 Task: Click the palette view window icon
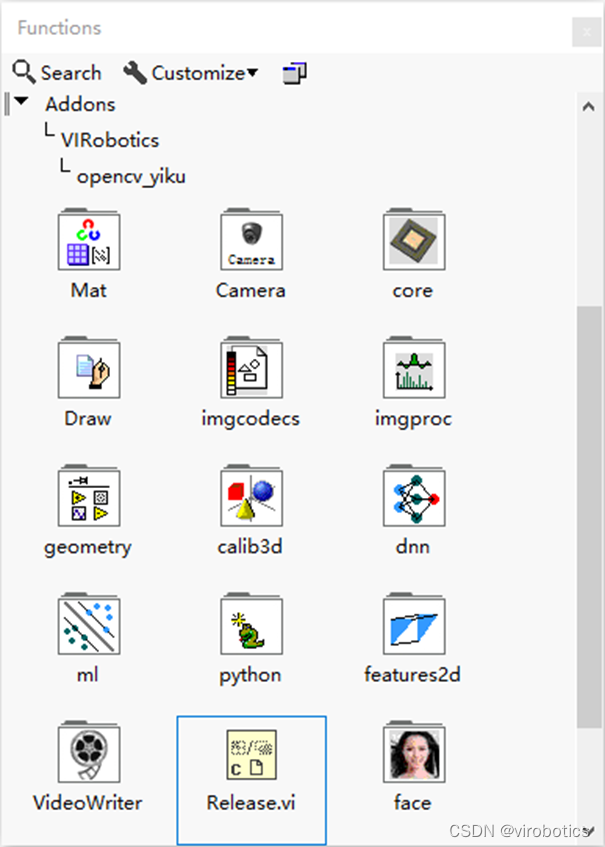(294, 73)
